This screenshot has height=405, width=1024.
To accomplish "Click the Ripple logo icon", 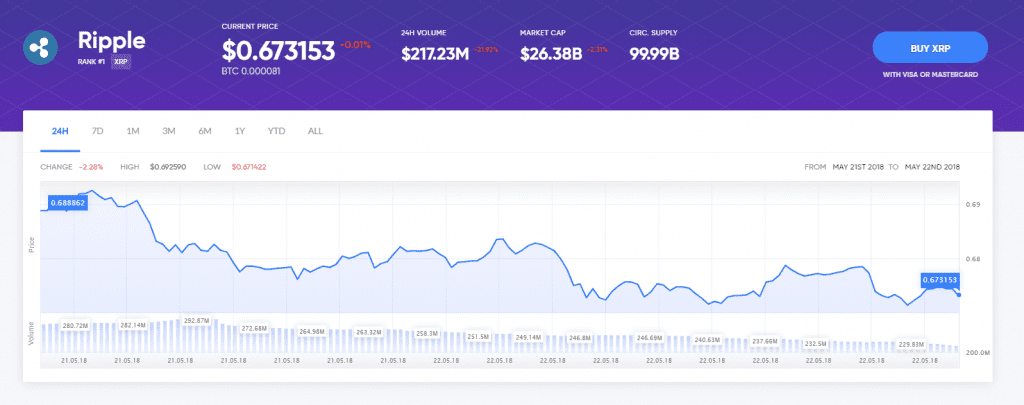I will click(41, 47).
